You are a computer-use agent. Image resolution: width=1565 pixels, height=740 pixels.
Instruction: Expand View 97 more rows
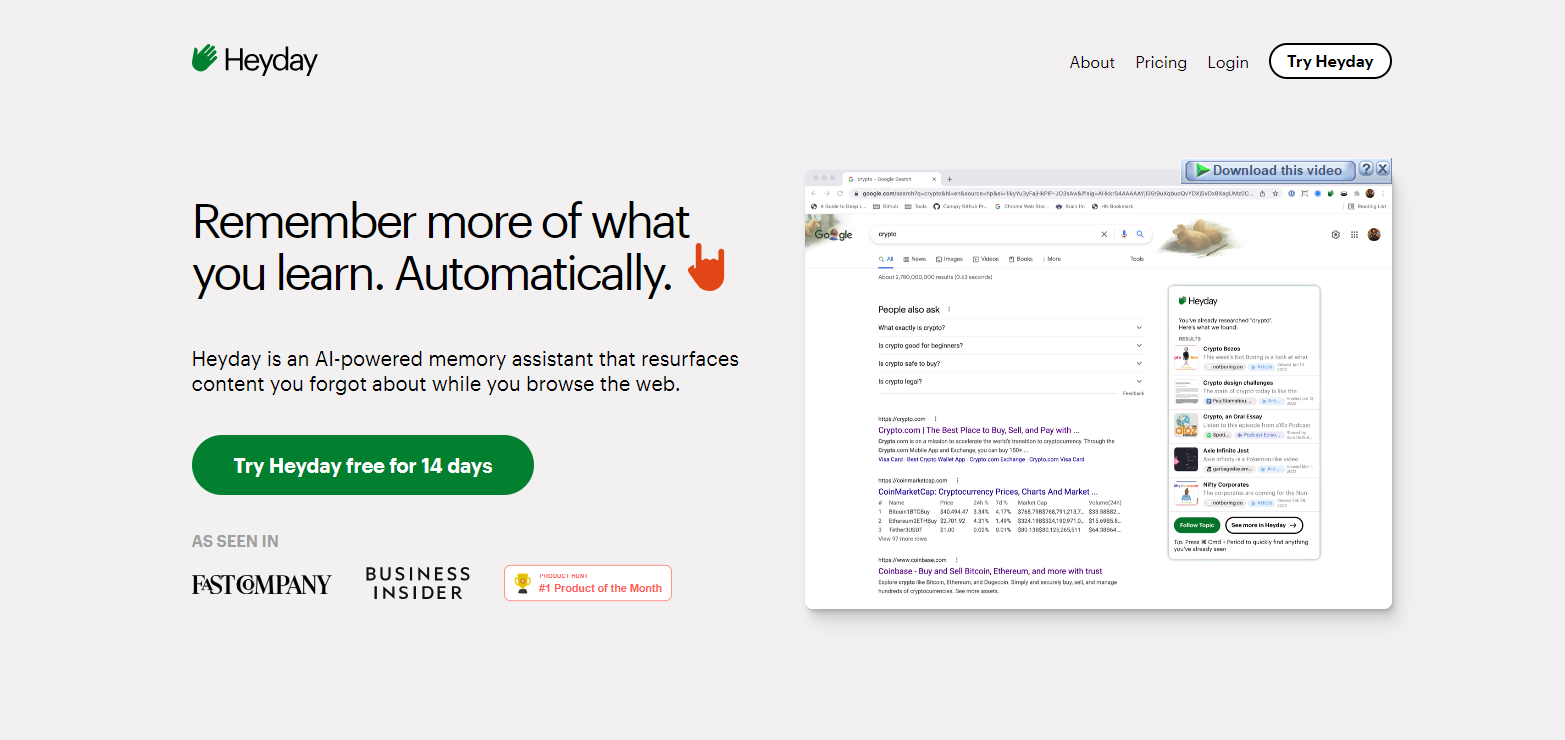pyautogui.click(x=902, y=538)
